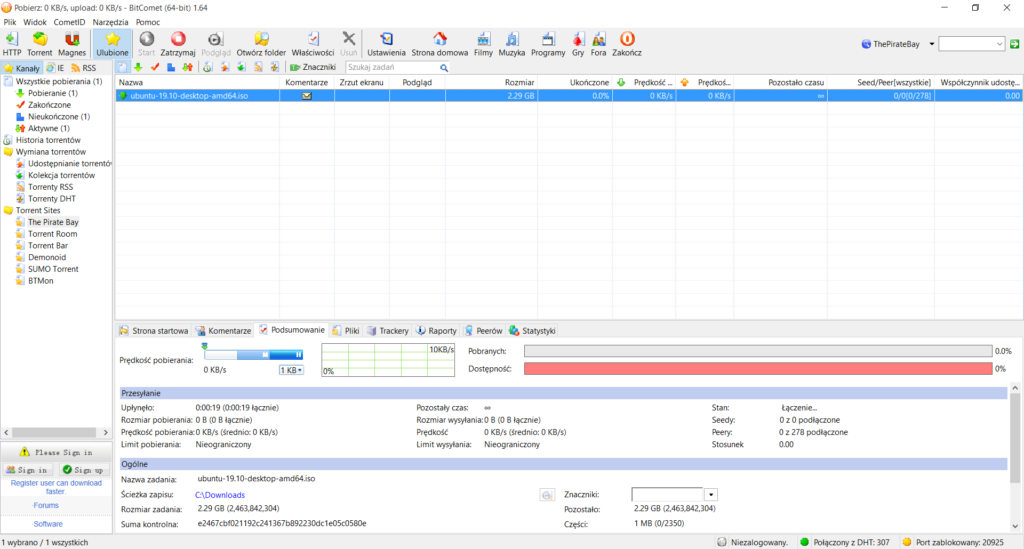Open the ThePirateBay search engine dropdown
Image resolution: width=1024 pixels, height=549 pixels.
point(931,44)
